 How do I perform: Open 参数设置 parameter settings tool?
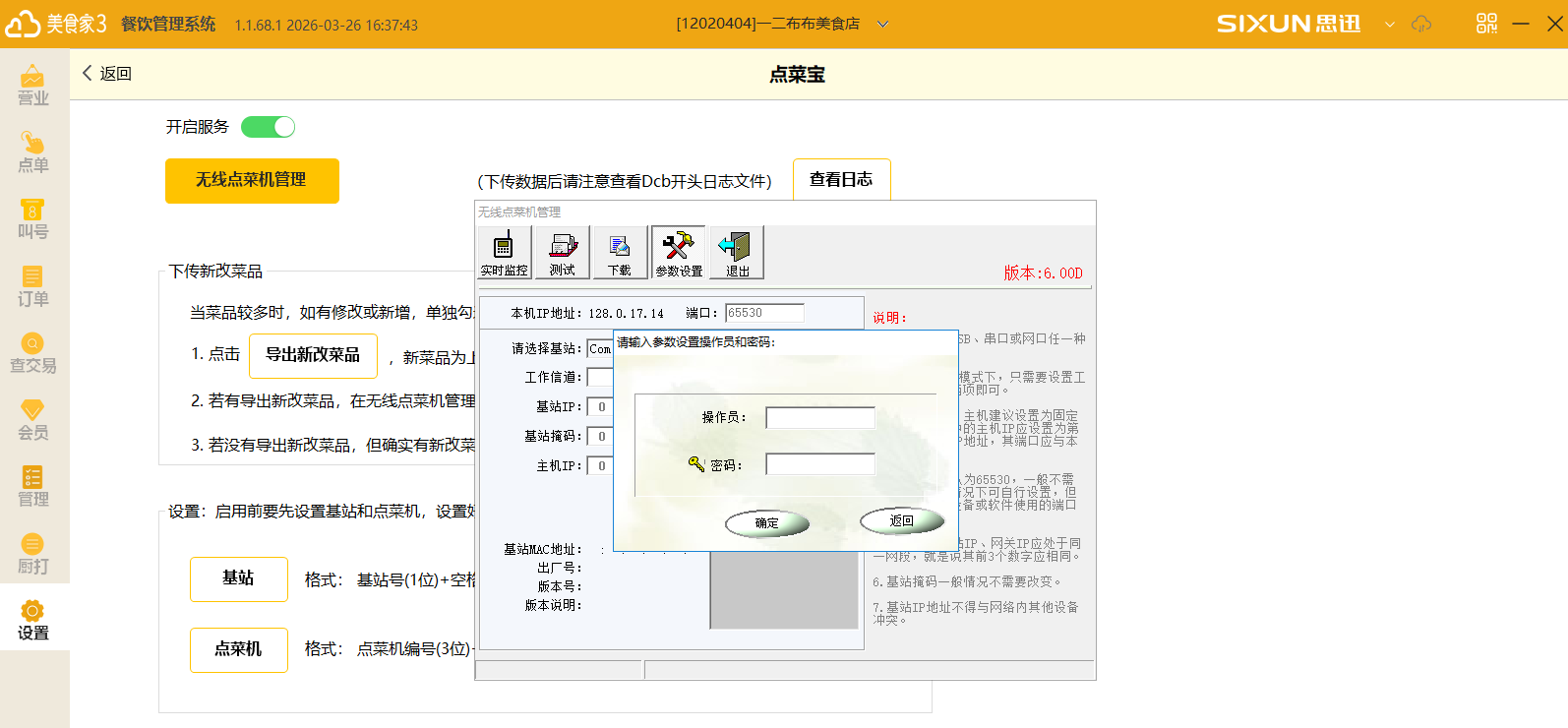point(678,253)
